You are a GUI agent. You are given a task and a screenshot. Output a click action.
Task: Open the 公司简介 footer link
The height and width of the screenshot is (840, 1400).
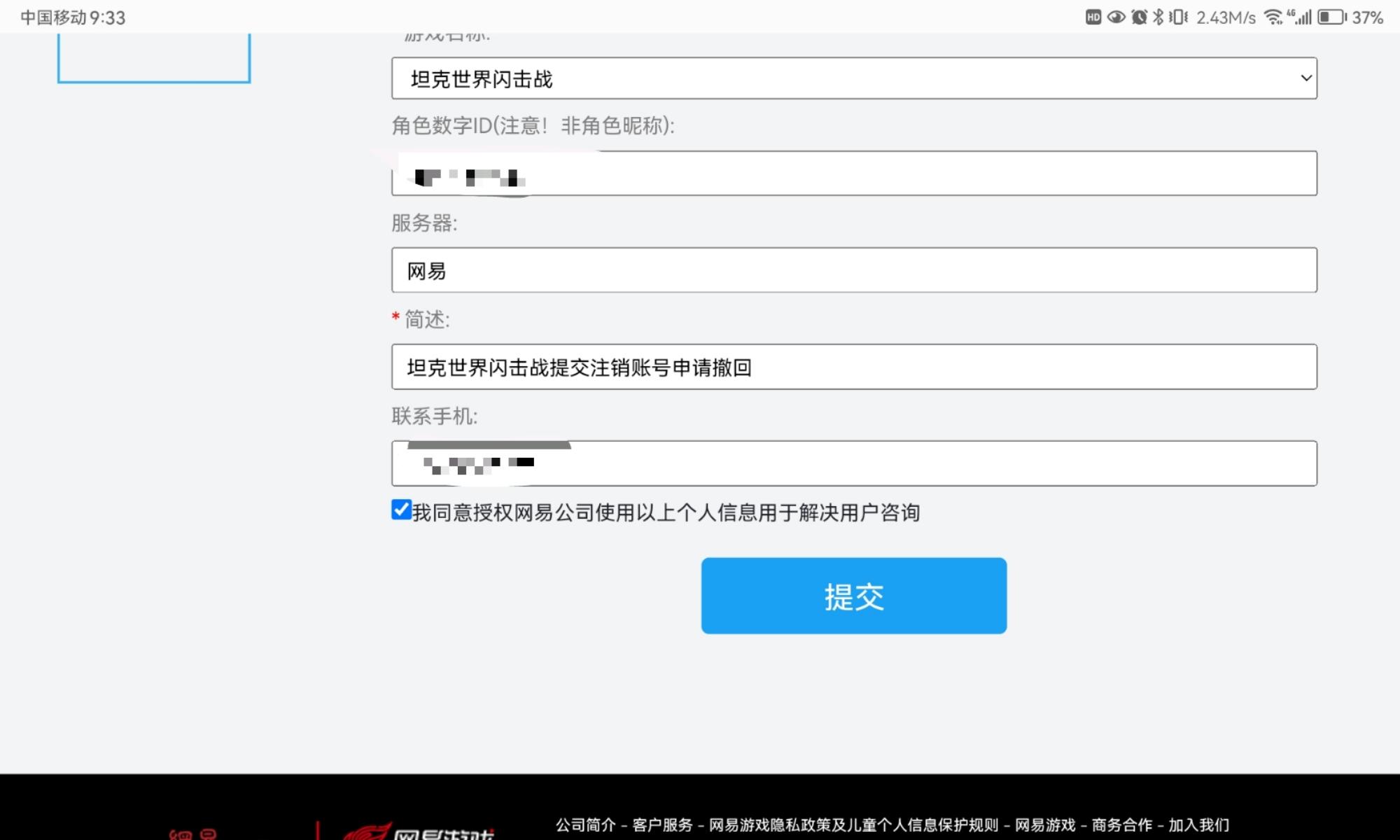[586, 825]
